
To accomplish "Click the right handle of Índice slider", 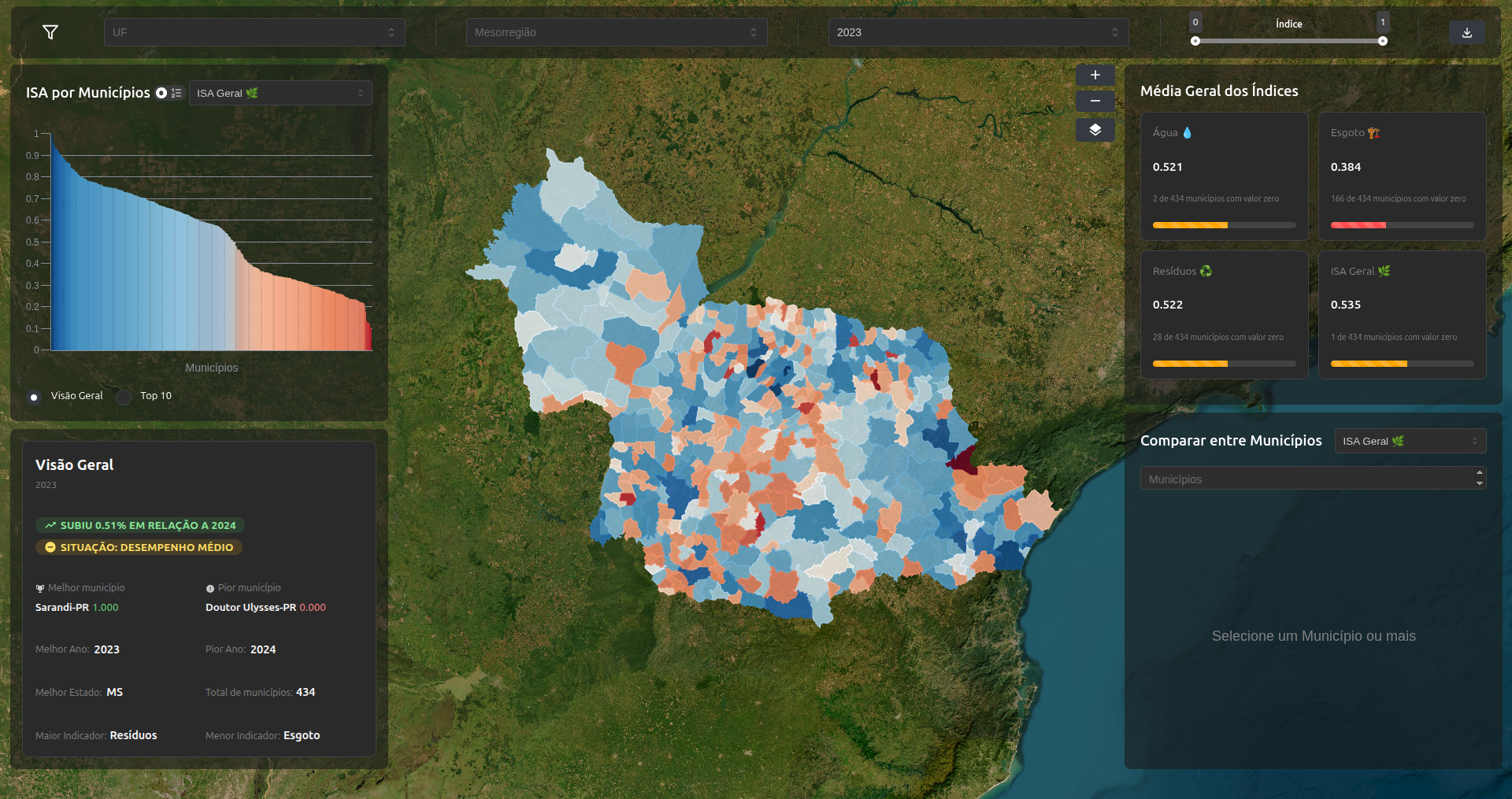I will tap(1383, 41).
